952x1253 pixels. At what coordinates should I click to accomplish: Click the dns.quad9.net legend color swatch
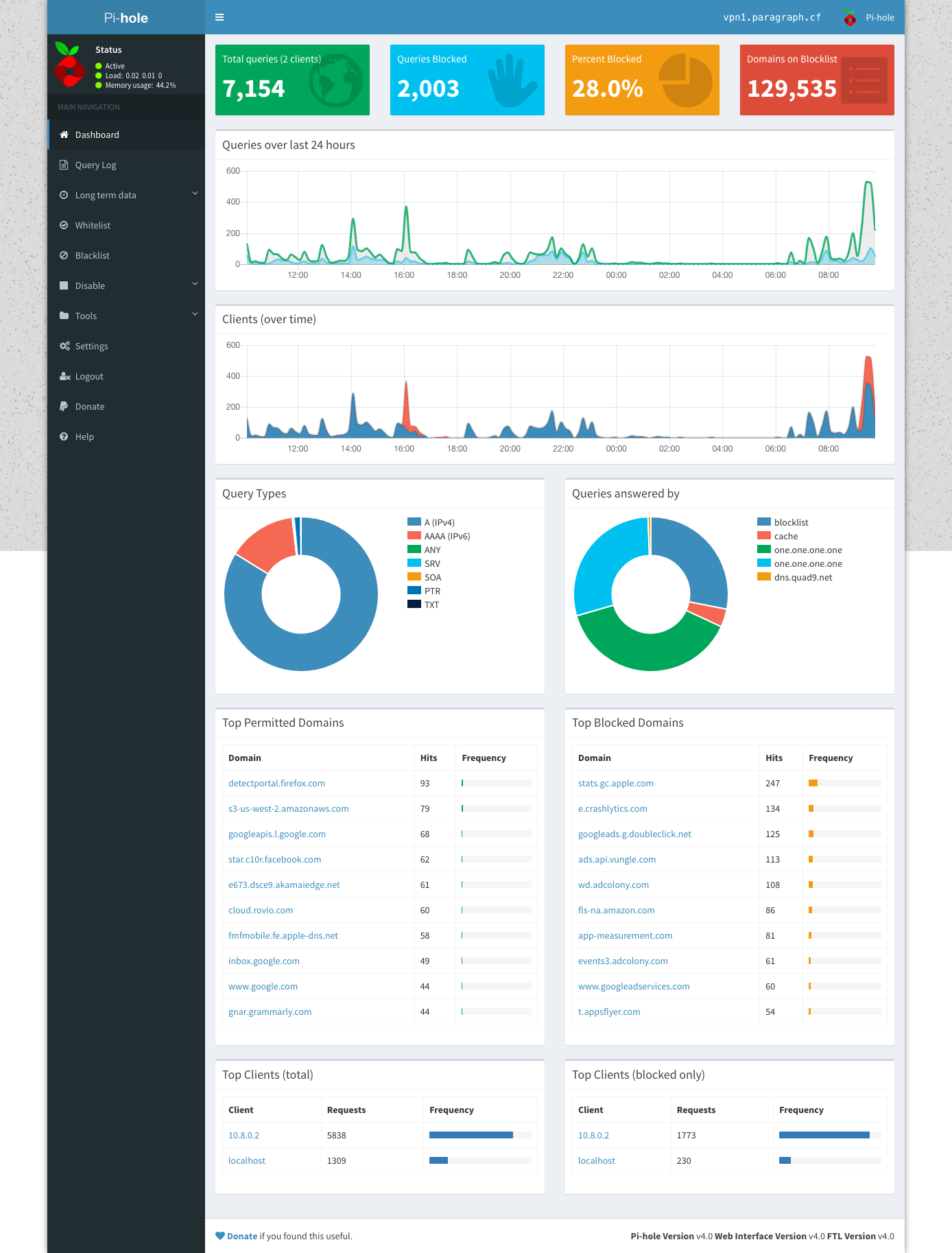point(764,576)
